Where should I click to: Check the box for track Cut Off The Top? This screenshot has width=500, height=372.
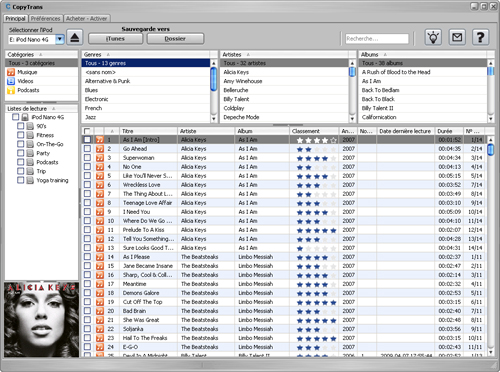tap(87, 302)
